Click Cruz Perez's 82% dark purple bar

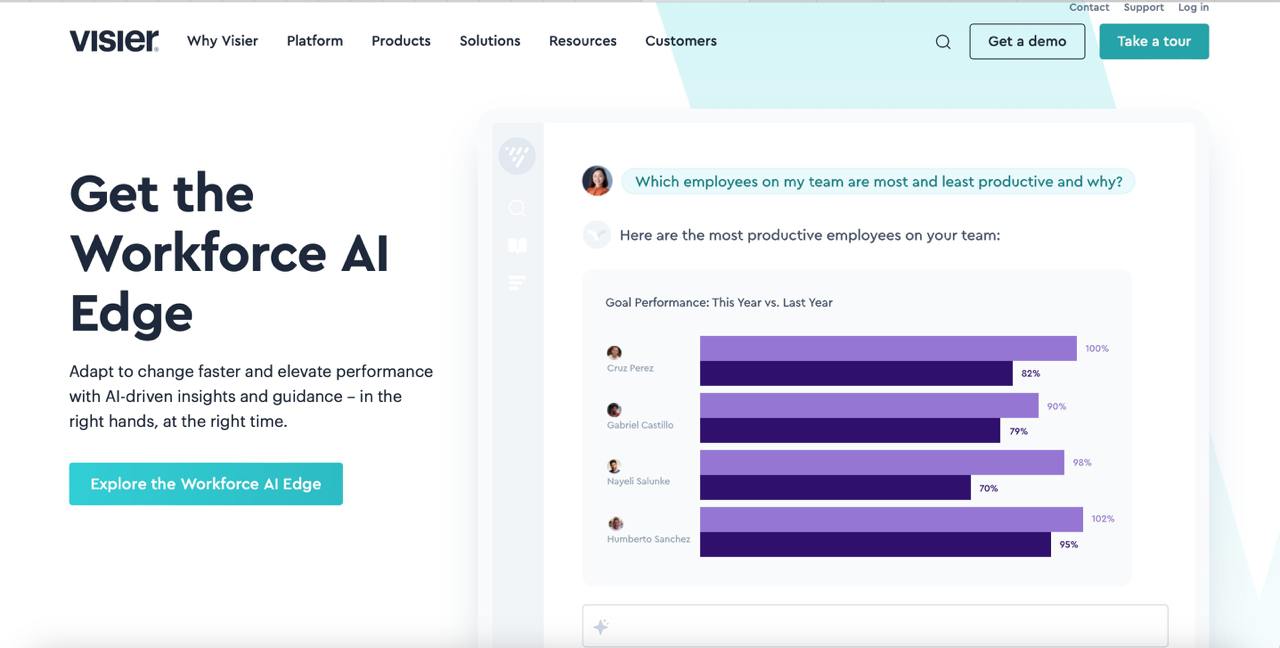point(856,373)
